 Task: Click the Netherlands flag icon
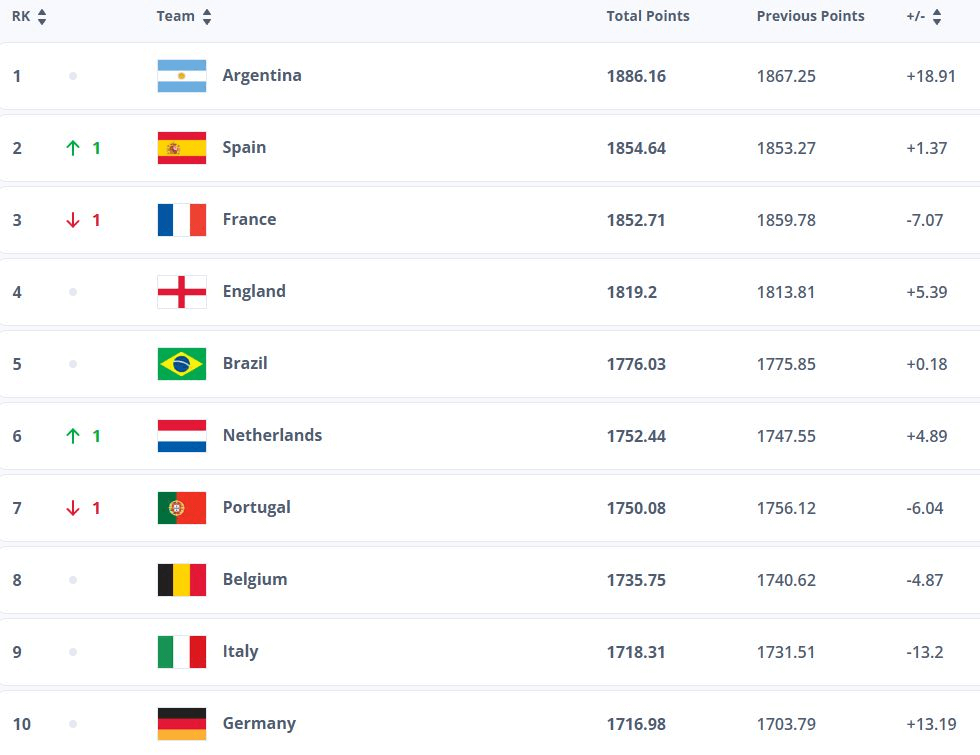(182, 436)
